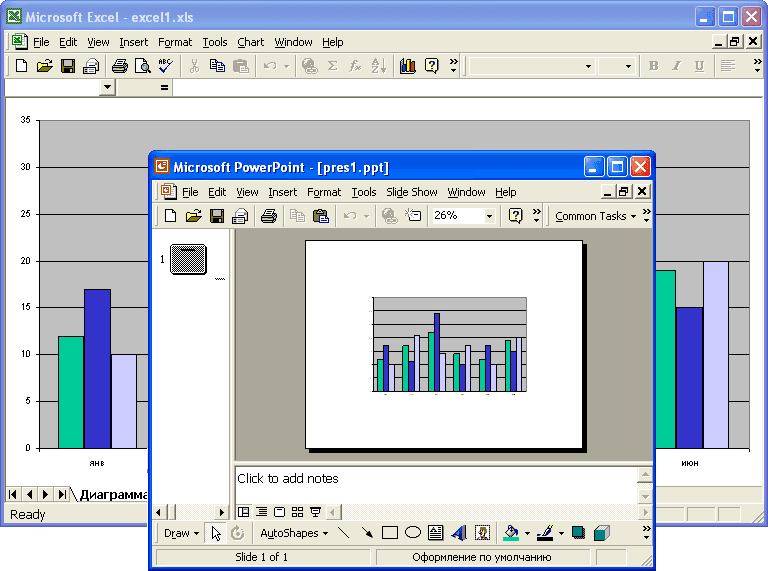Image resolution: width=768 pixels, height=571 pixels.
Task: Open Common Tasks dropdown in PowerPoint
Action: pos(595,216)
